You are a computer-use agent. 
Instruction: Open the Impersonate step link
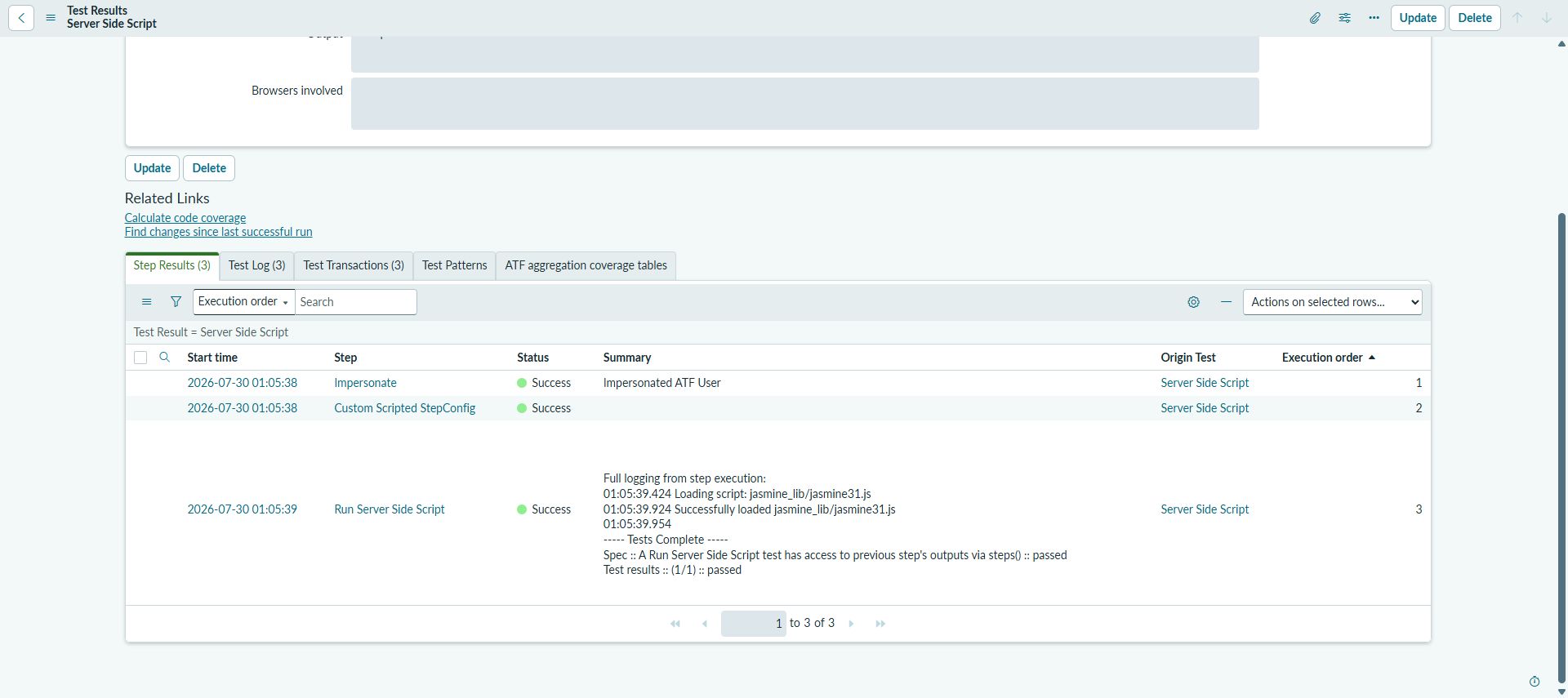click(x=365, y=383)
